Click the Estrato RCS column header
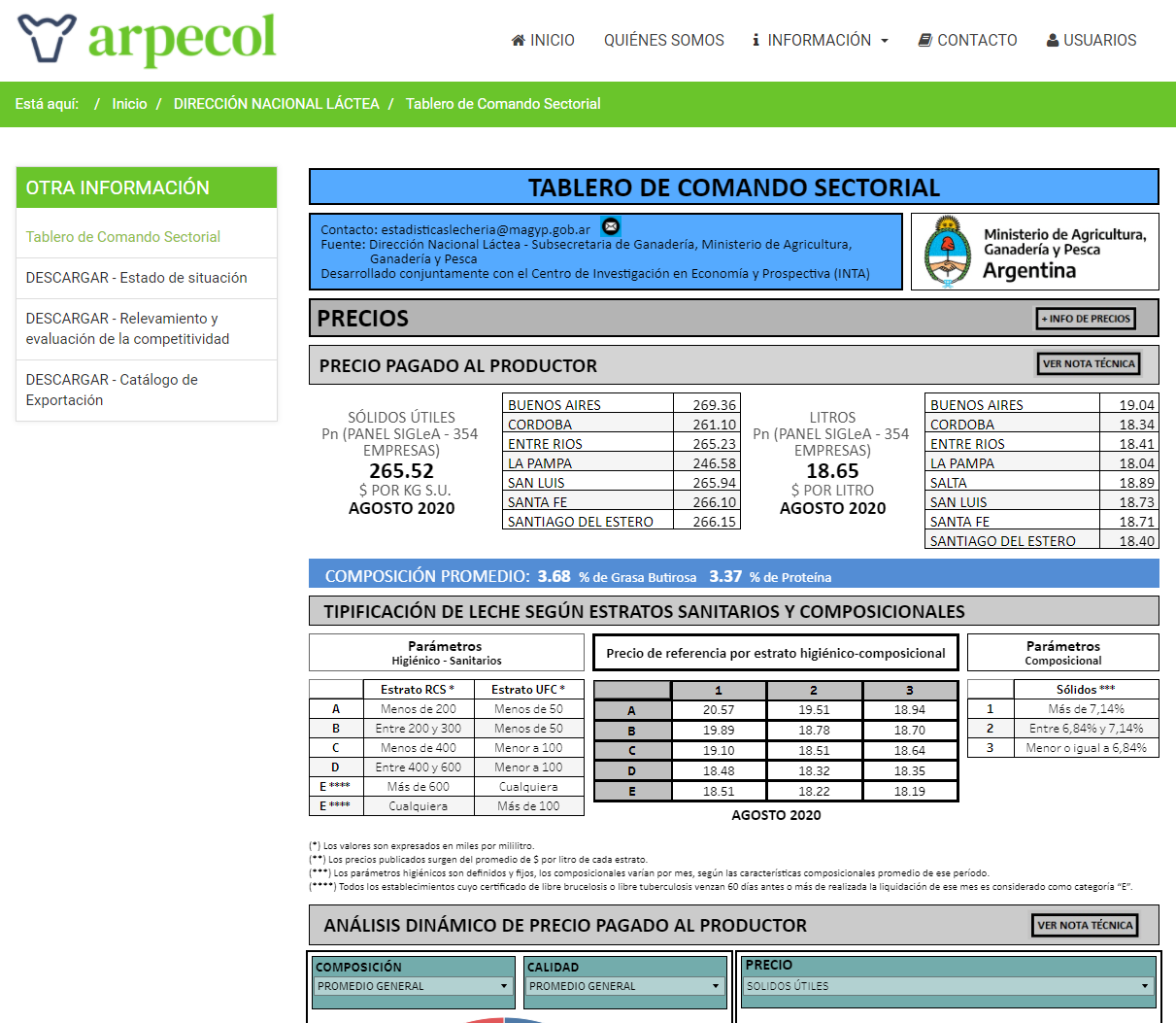Screen dimensions: 1176x1023 pyautogui.click(x=418, y=690)
